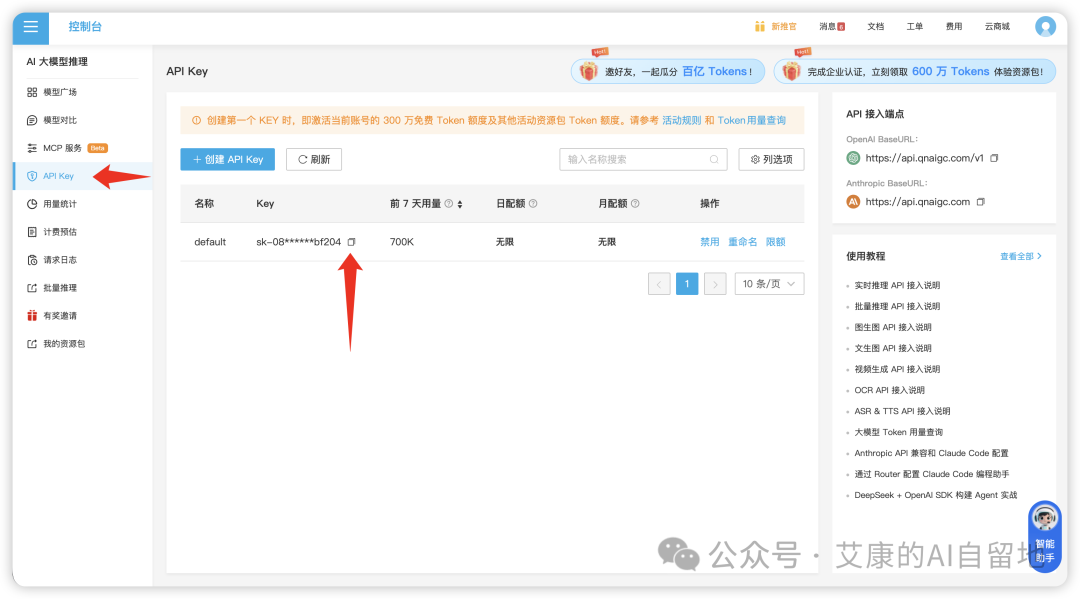1080x599 pixels.
Task: Click 禁用 for default key
Action: point(709,242)
